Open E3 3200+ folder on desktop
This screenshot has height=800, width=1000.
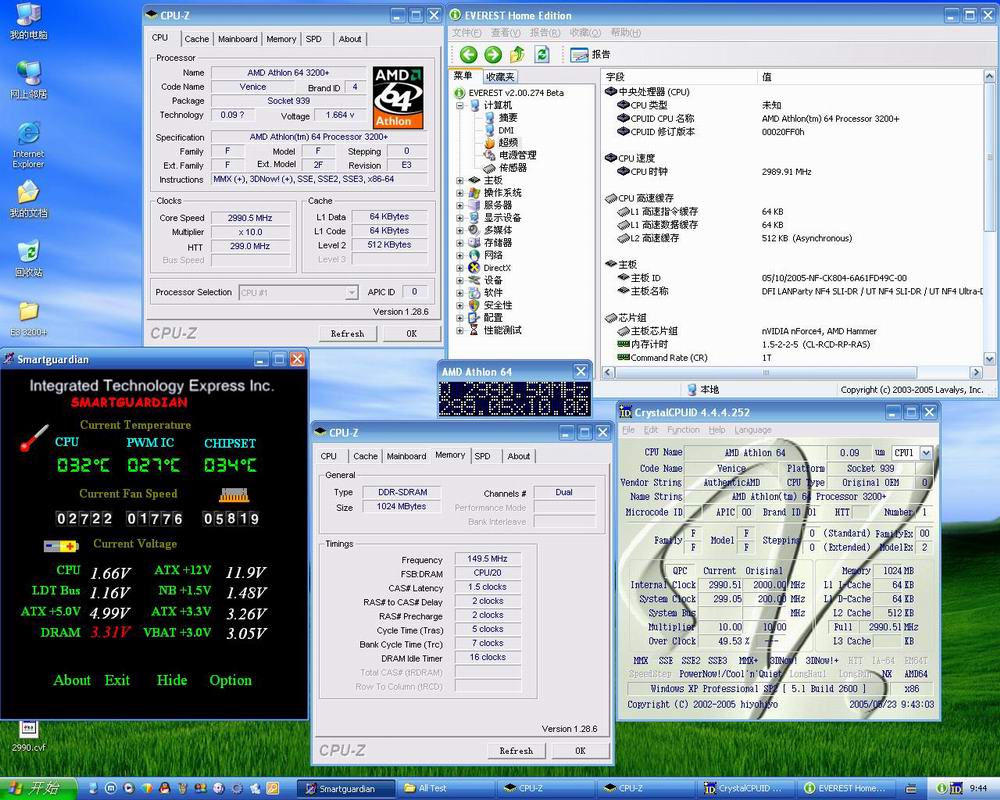(28, 318)
